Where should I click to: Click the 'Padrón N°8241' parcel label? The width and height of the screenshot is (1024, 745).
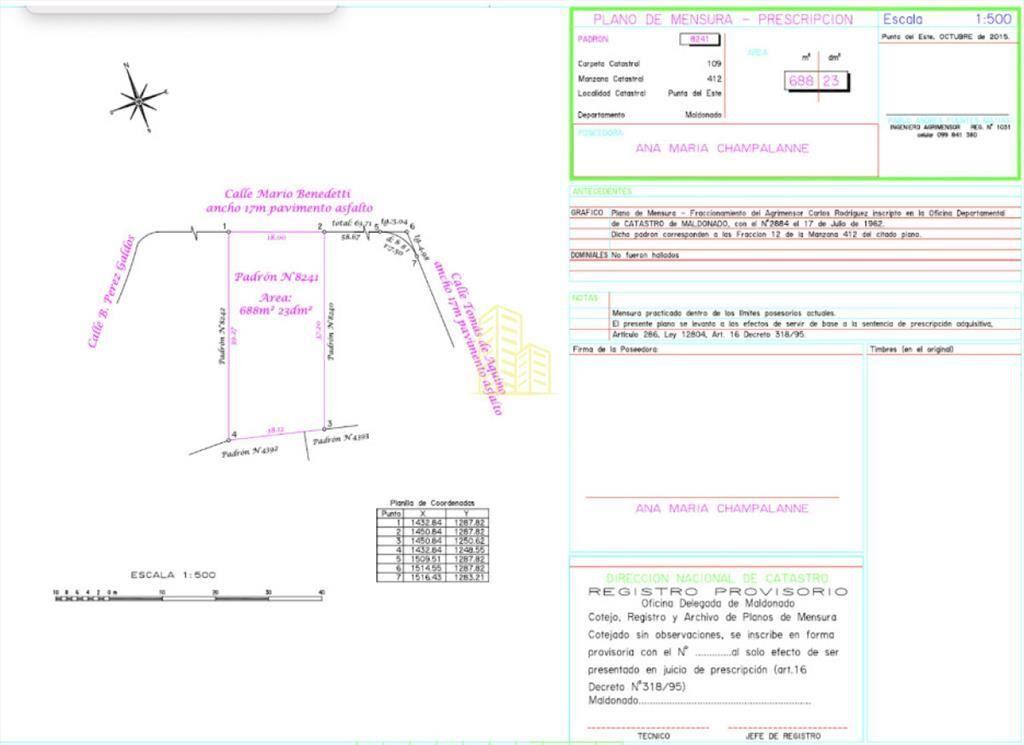click(x=276, y=277)
